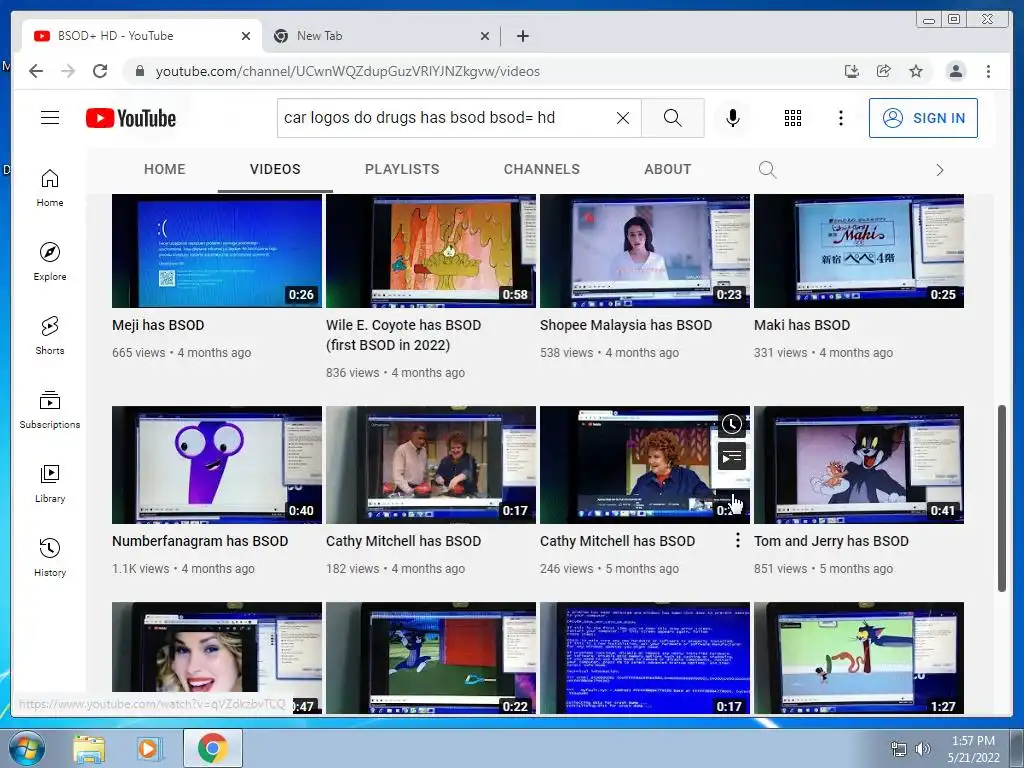Open the 0:17 blue screen video thumbnail
1024x768 pixels.
pos(645,658)
